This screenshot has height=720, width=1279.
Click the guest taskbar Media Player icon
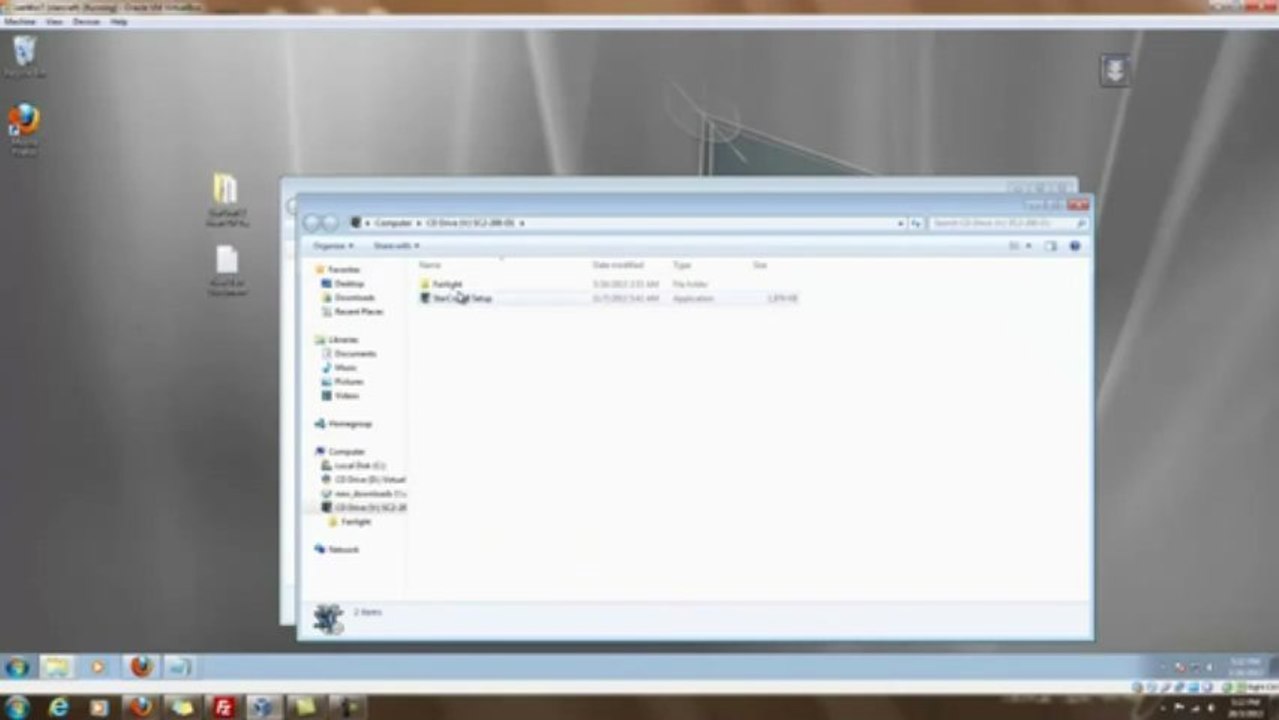pyautogui.click(x=98, y=667)
